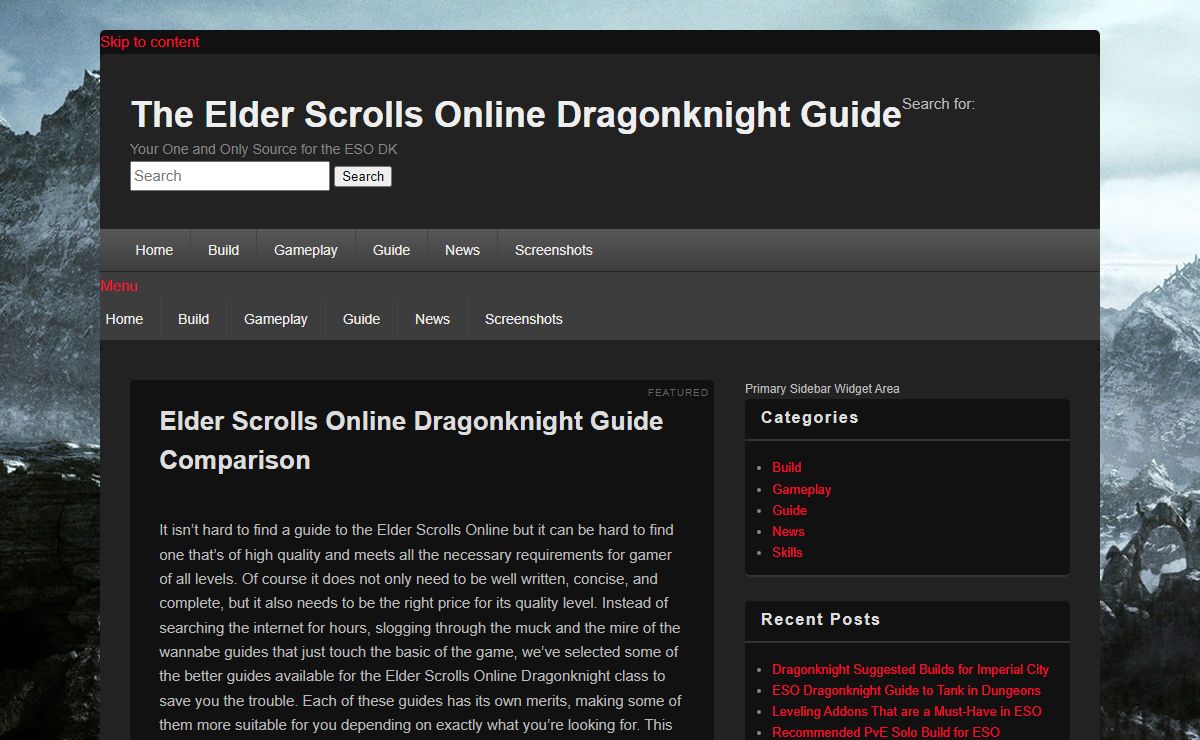Screen dimensions: 1200x740
Task: Open Dragonknight Suggested Builds for Imperial City post
Action: point(910,669)
